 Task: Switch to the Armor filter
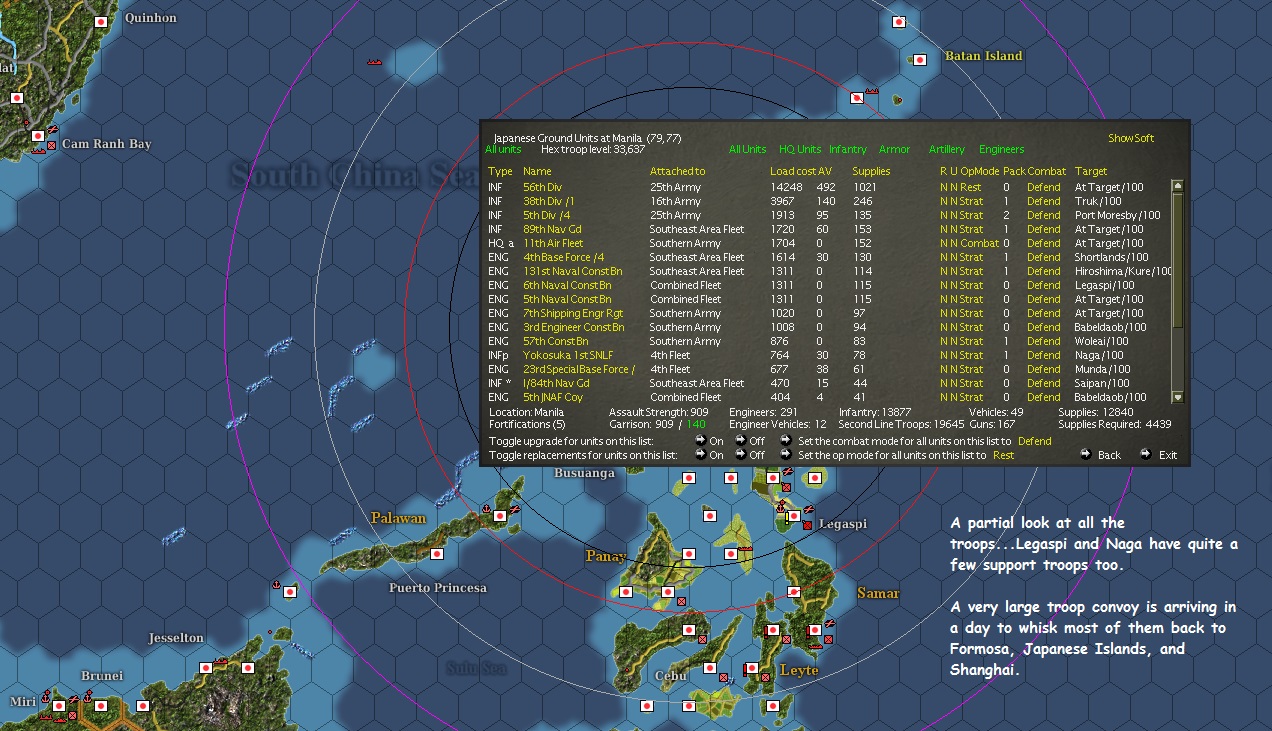tap(894, 149)
